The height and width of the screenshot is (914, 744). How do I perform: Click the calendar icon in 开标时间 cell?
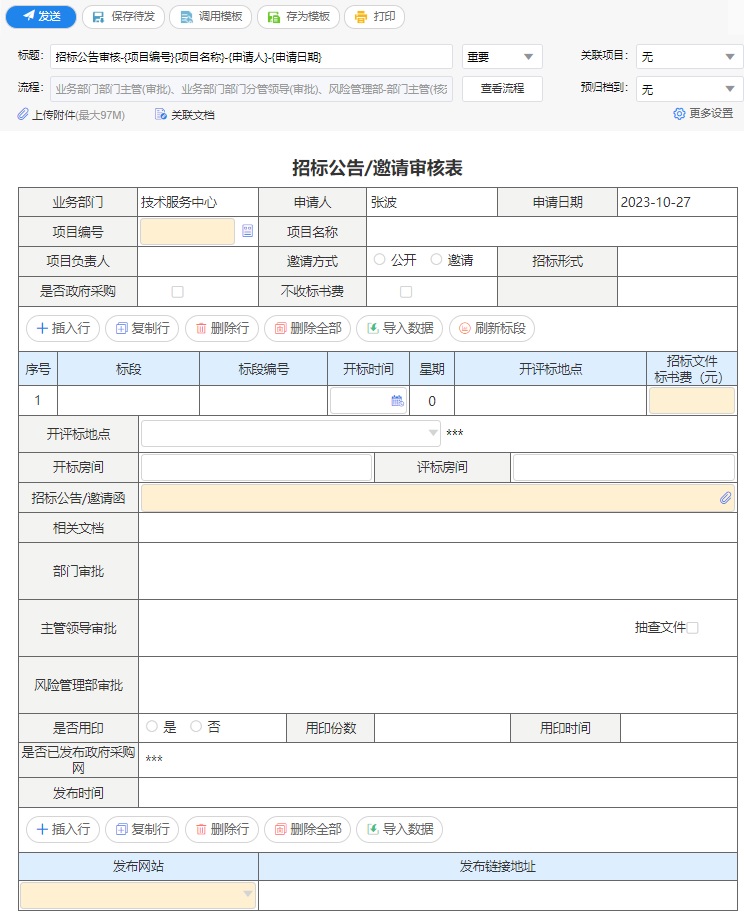click(397, 400)
